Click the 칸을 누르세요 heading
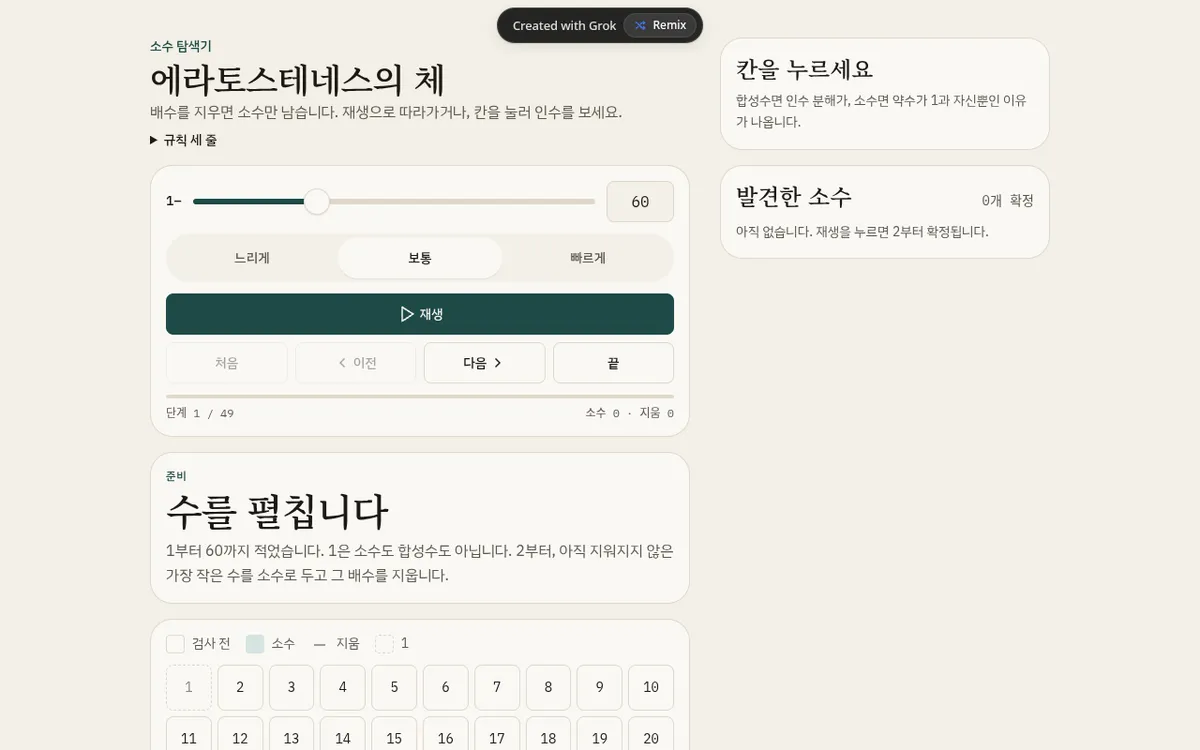Image resolution: width=1200 pixels, height=750 pixels. click(x=805, y=70)
